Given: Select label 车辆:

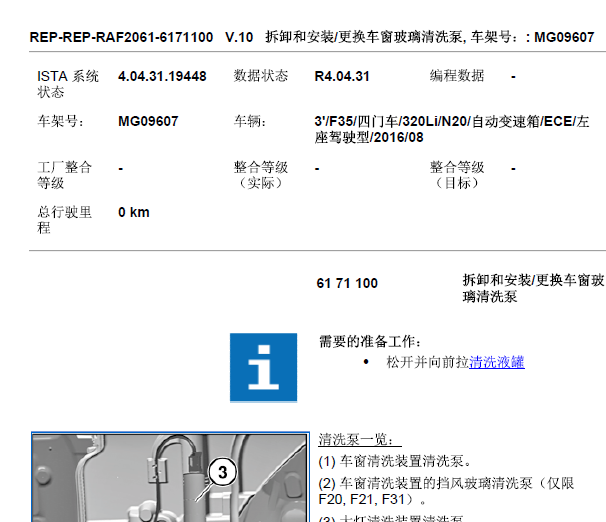Looking at the screenshot, I should [250, 121].
